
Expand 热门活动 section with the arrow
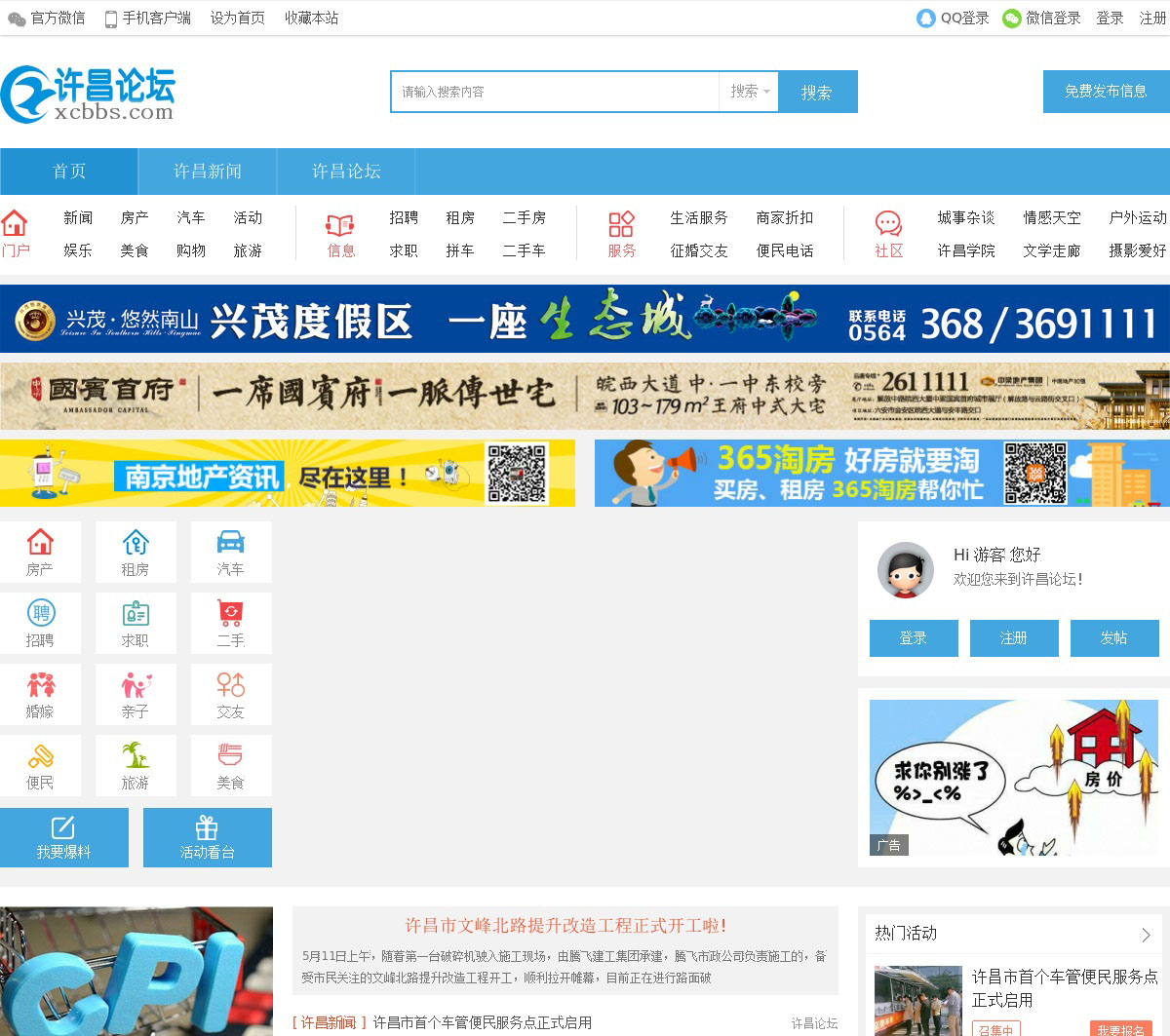1146,935
